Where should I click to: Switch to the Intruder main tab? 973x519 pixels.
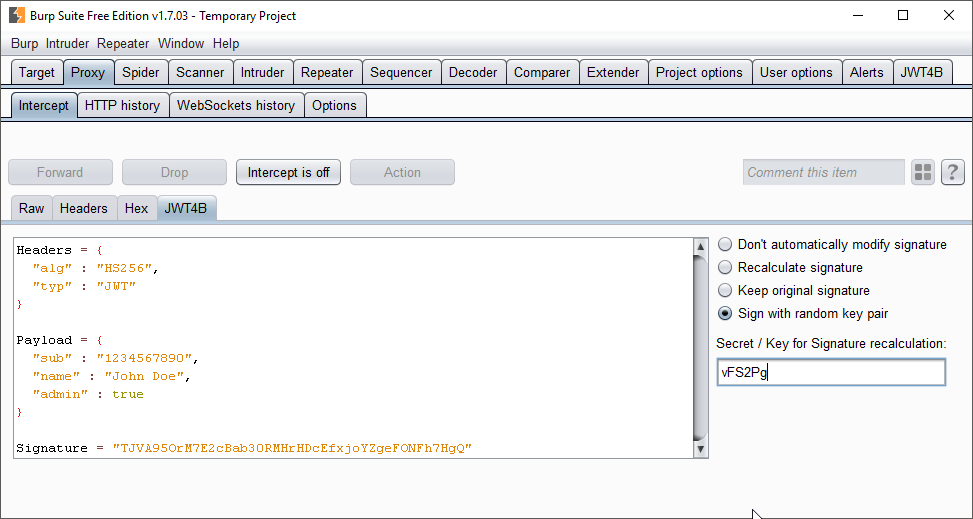[262, 72]
